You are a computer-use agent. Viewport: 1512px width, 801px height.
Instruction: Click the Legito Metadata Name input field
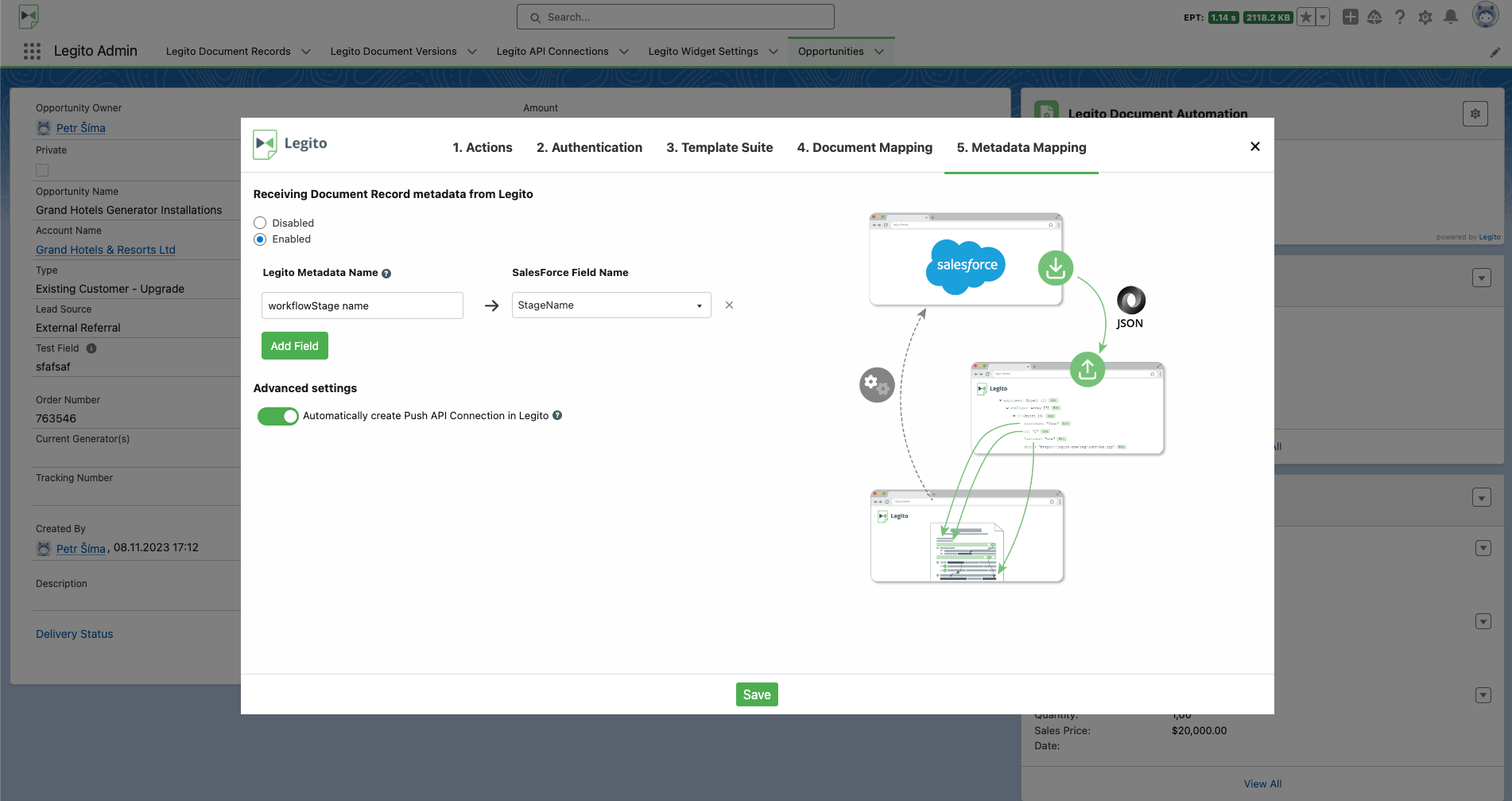[x=362, y=305]
